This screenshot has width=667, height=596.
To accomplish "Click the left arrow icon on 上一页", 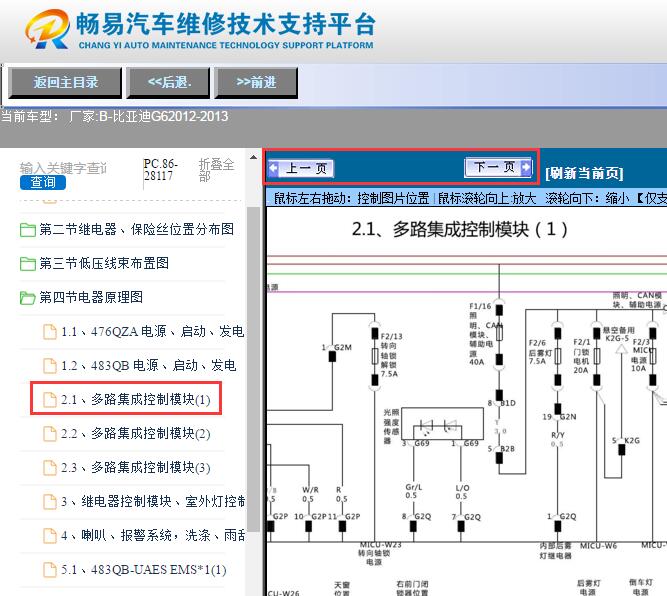I will coord(274,169).
